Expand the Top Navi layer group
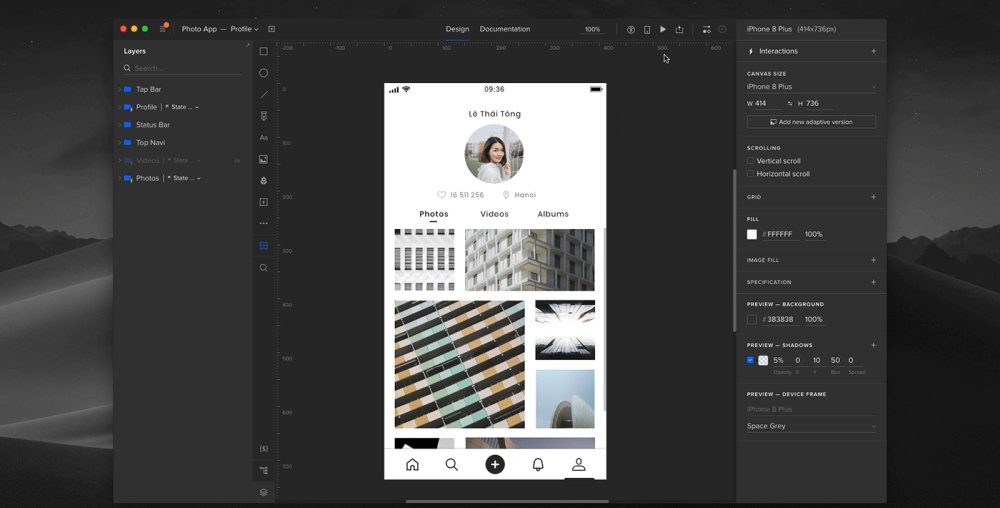This screenshot has height=508, width=1000. 120,143
